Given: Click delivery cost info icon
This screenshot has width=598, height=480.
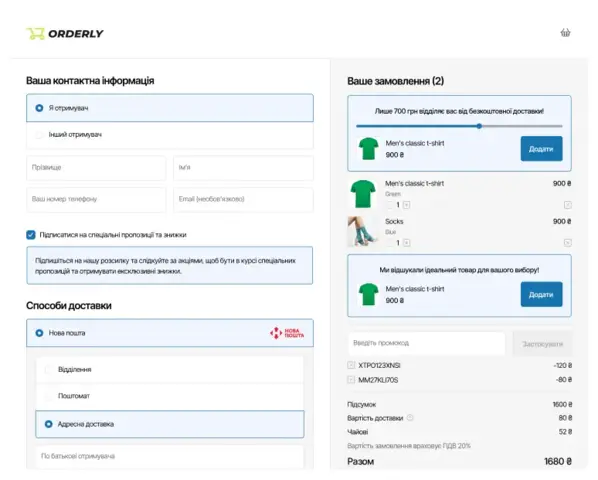Looking at the screenshot, I should click(410, 418).
